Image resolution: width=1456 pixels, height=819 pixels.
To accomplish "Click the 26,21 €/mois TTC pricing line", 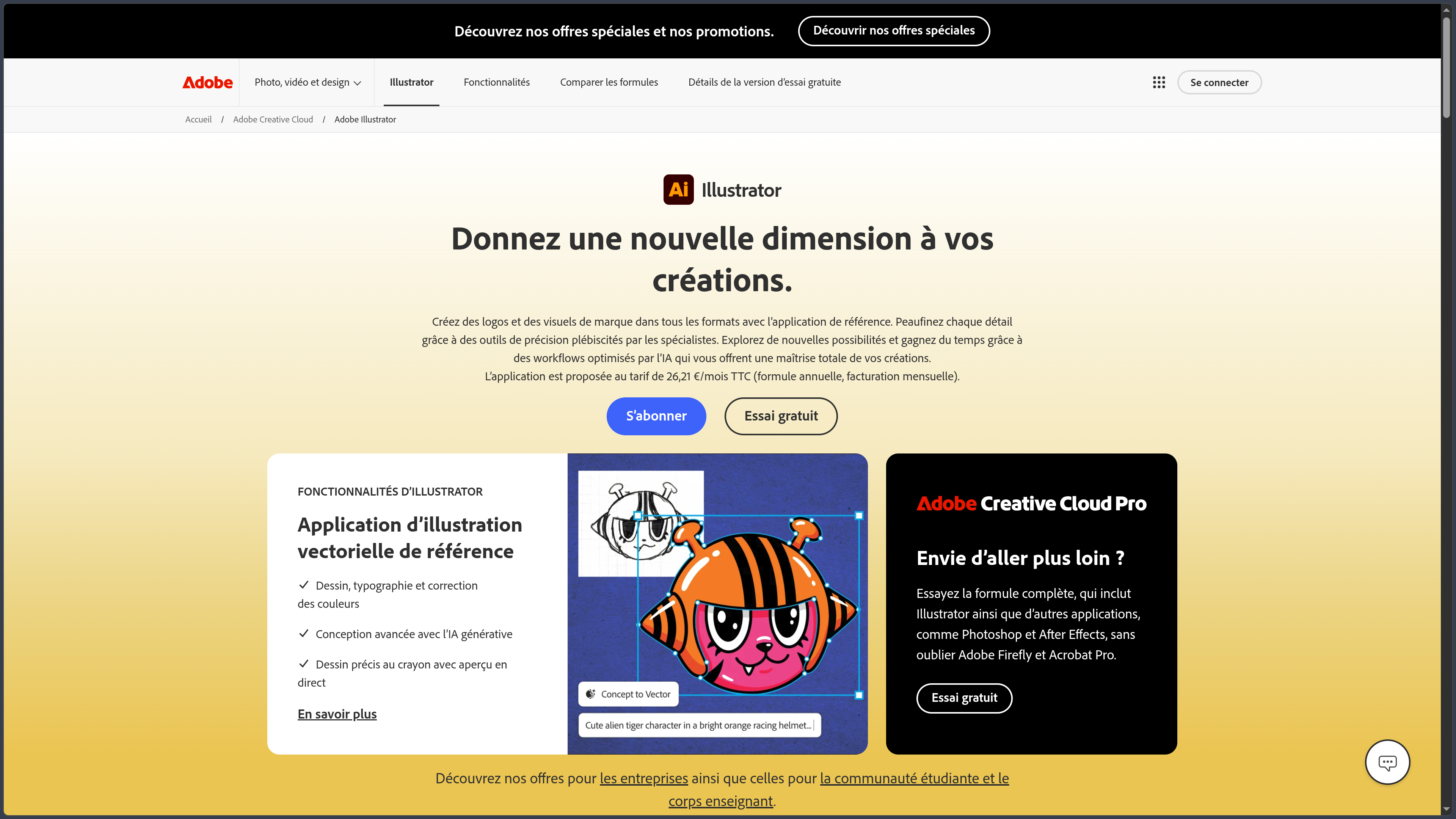I will pos(722,377).
